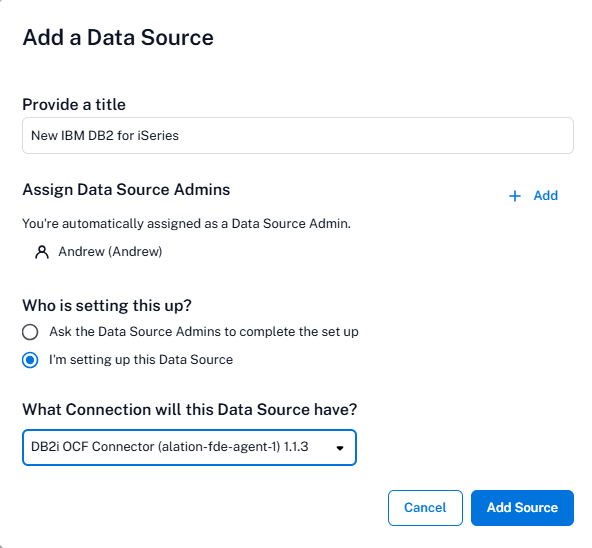Click the Add Source button
Screen dimensions: 592x548
[x=522, y=508]
